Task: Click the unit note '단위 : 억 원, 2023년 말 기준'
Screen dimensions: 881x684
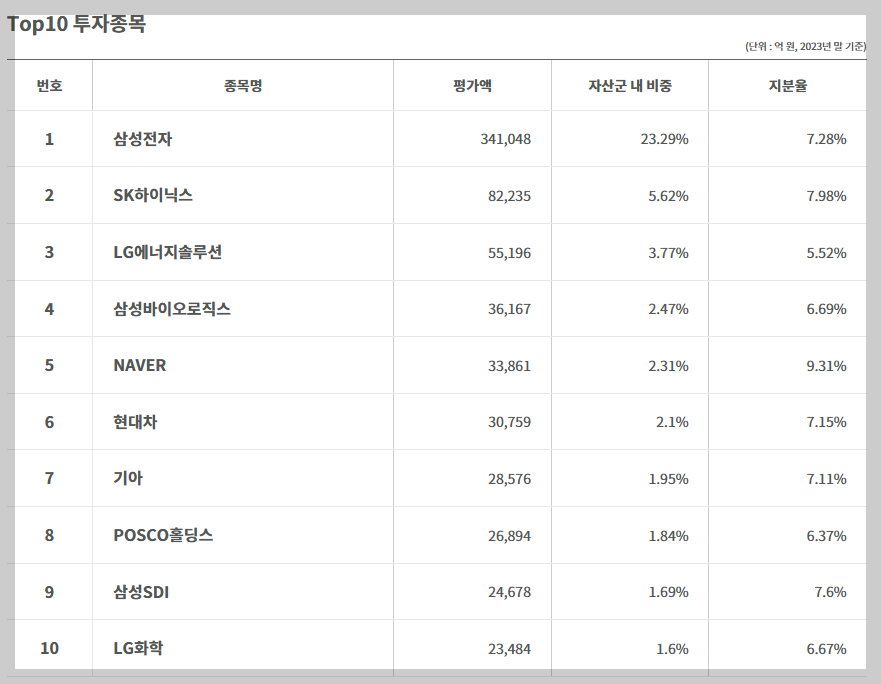Action: (x=806, y=46)
